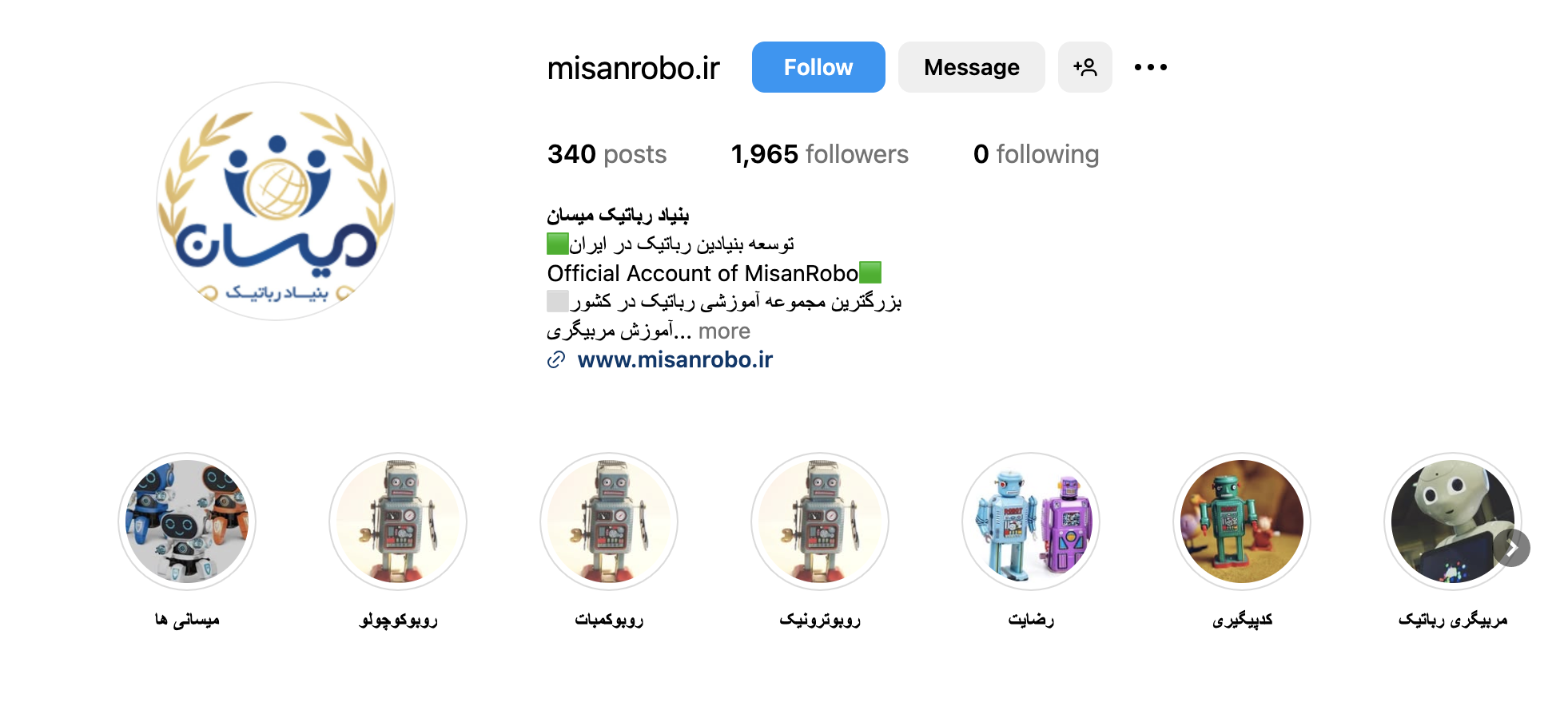
Task: Open the مربیگری رباتیک highlight
Action: coord(1453,522)
